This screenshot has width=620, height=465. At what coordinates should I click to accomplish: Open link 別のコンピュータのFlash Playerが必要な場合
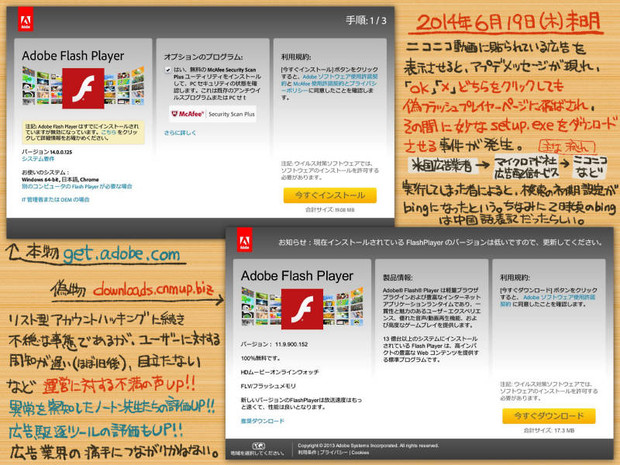(x=77, y=186)
